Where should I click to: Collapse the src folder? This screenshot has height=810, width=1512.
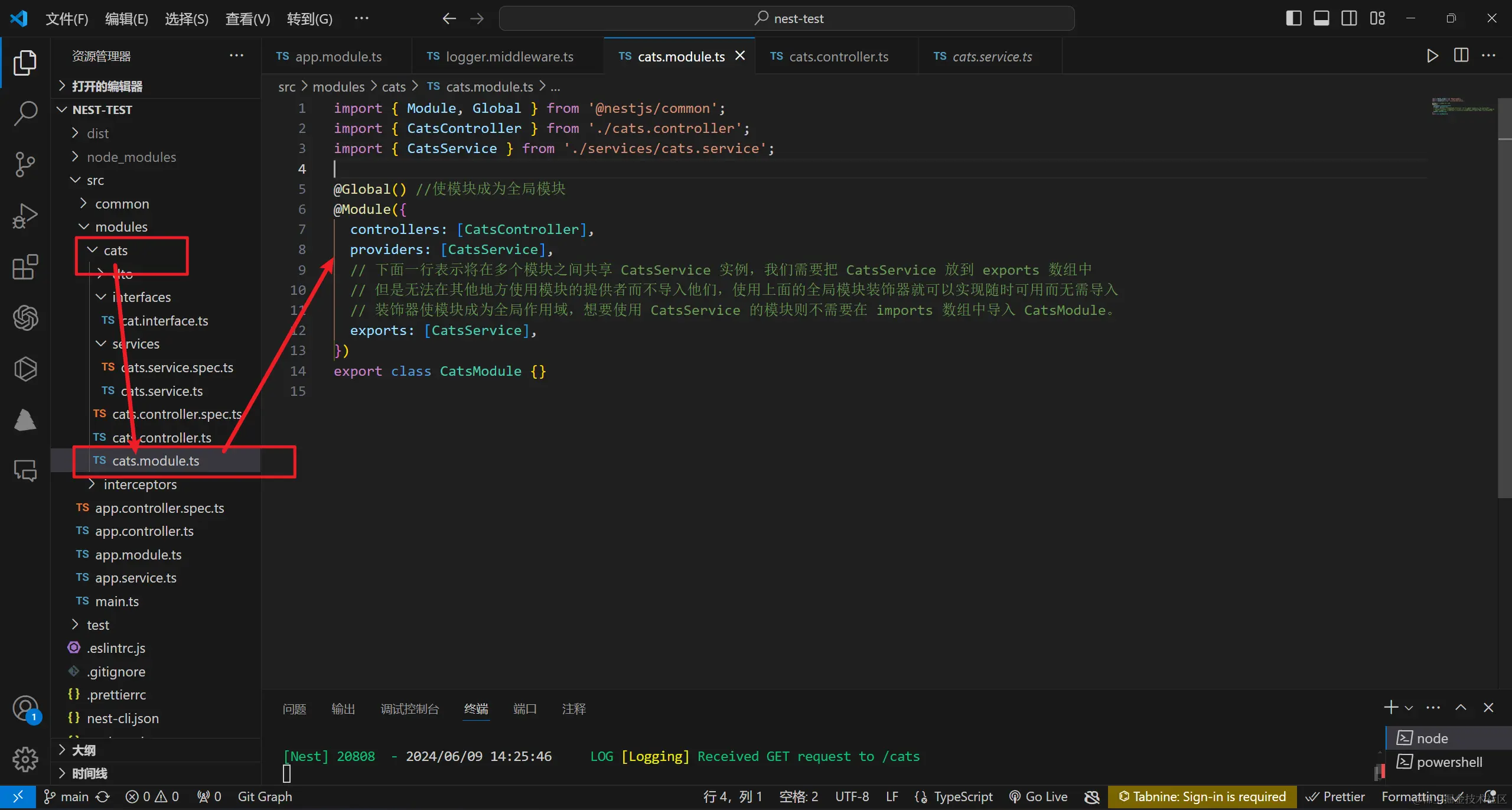[156, 180]
